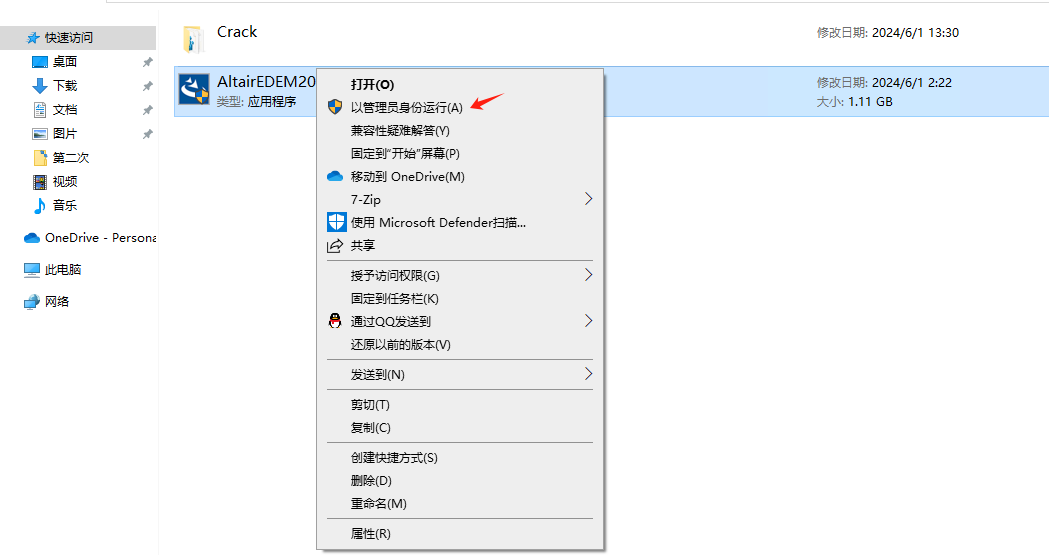
Task: Select the Crack folder name
Action: click(237, 32)
